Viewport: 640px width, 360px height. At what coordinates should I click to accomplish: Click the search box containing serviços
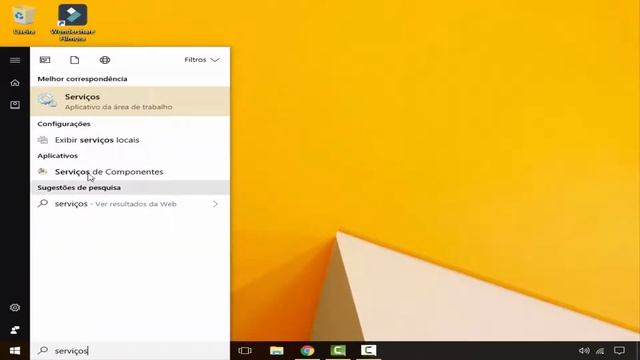pos(130,351)
